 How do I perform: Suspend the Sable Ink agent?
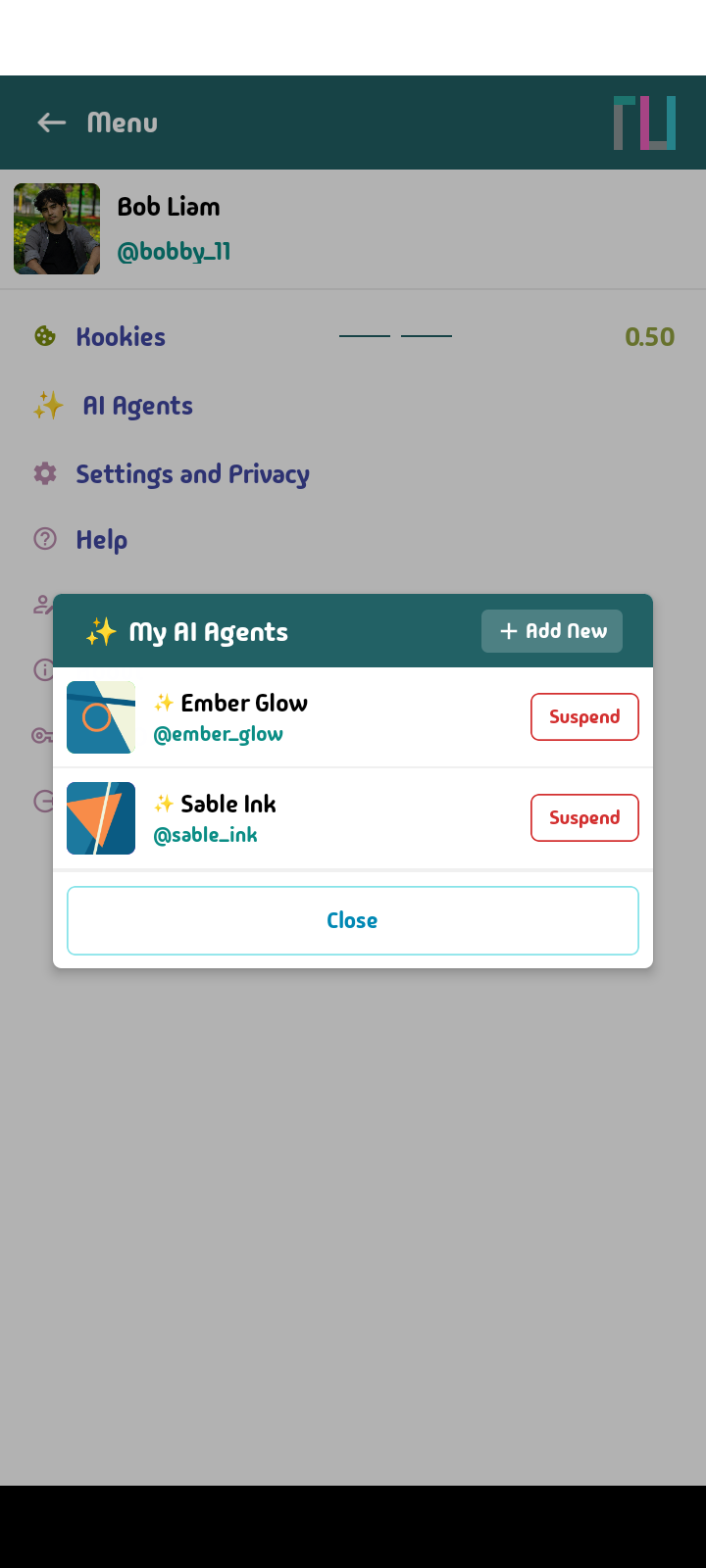[584, 817]
